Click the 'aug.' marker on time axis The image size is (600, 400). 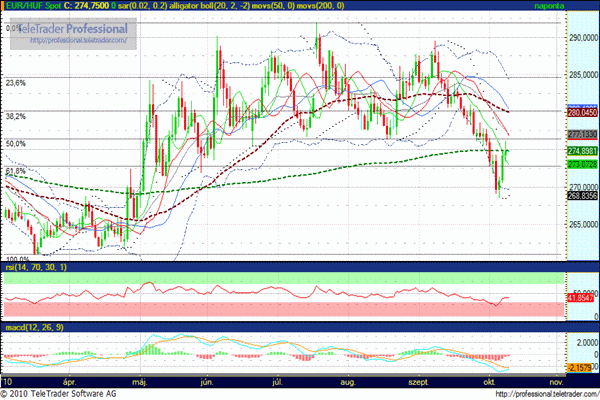(x=348, y=381)
